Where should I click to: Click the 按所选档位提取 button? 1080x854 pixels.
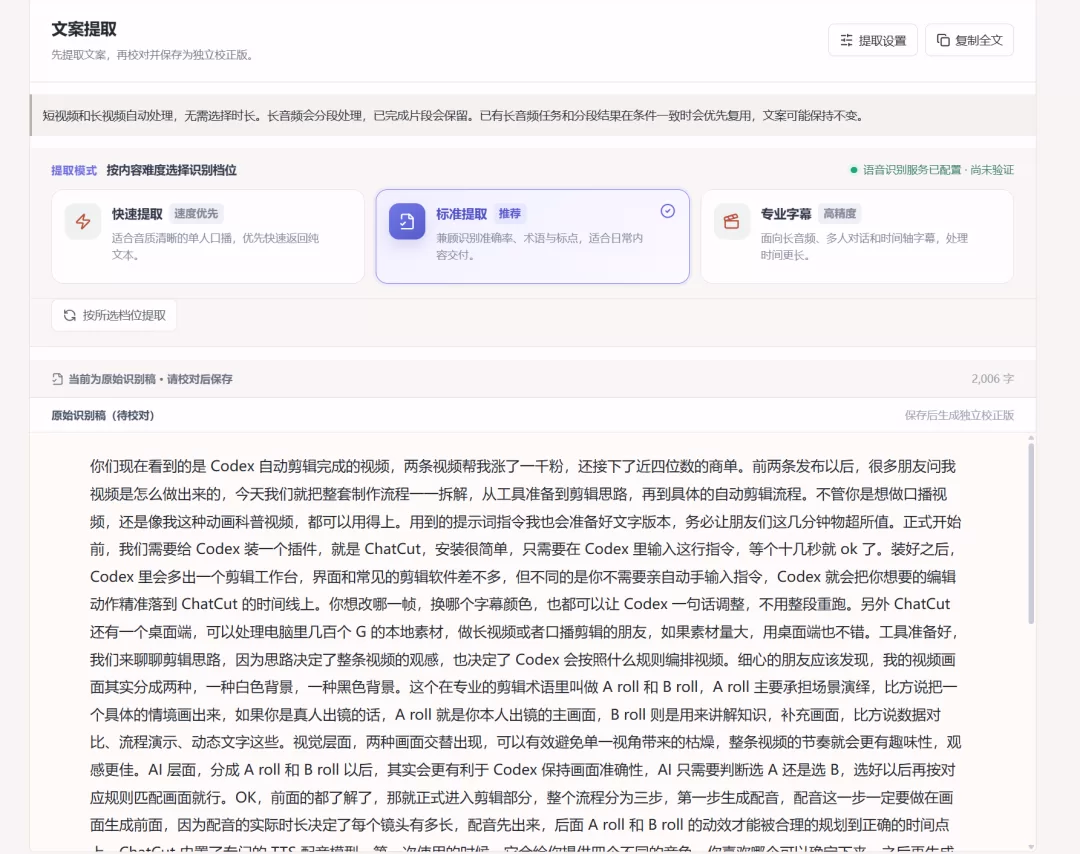pos(114,315)
